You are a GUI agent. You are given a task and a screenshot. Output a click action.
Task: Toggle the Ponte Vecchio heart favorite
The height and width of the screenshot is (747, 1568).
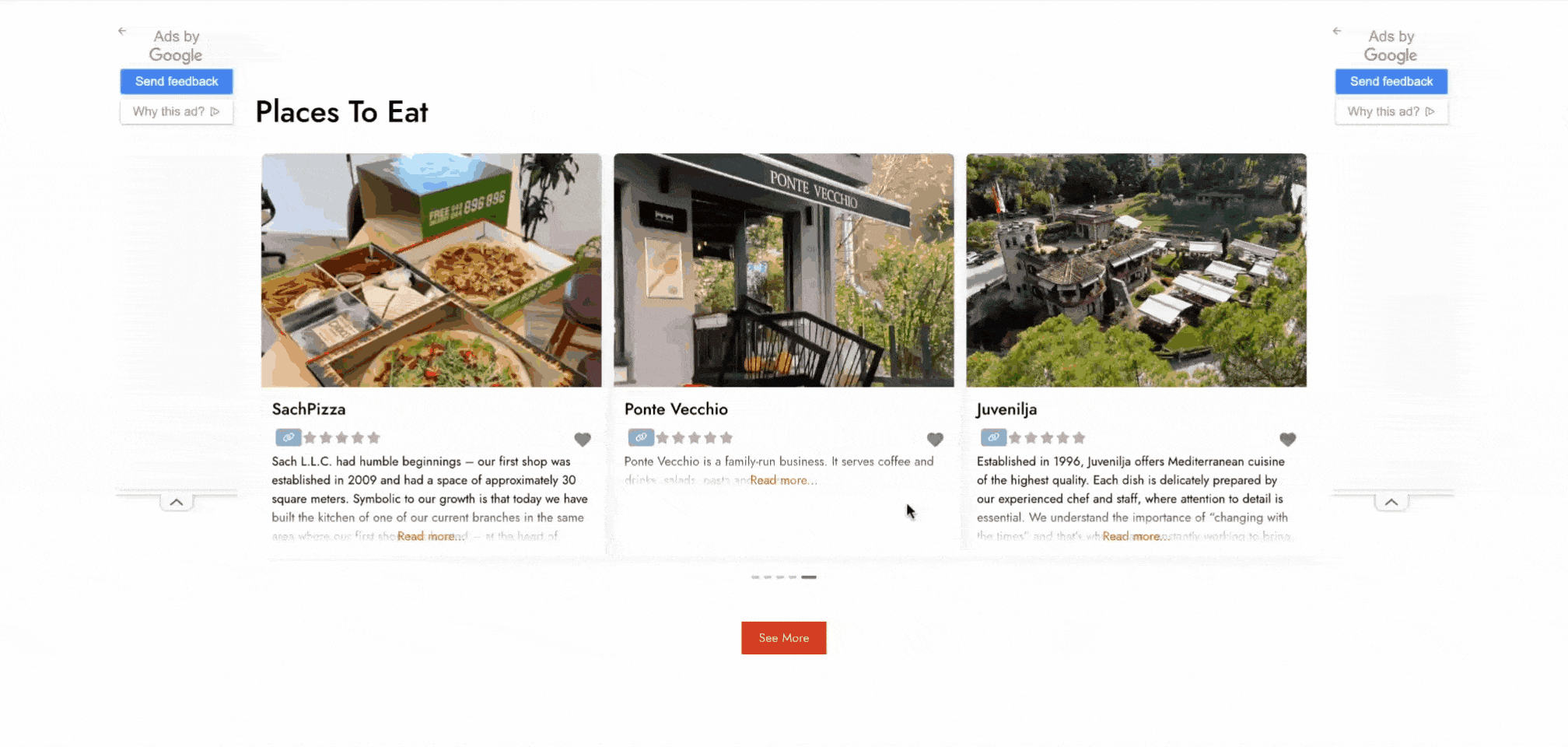935,440
